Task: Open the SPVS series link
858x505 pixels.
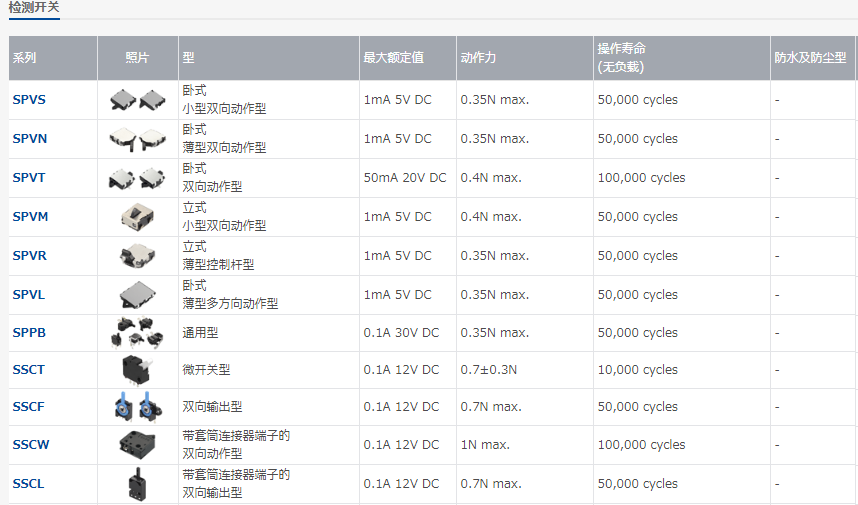Action: pyautogui.click(x=29, y=100)
